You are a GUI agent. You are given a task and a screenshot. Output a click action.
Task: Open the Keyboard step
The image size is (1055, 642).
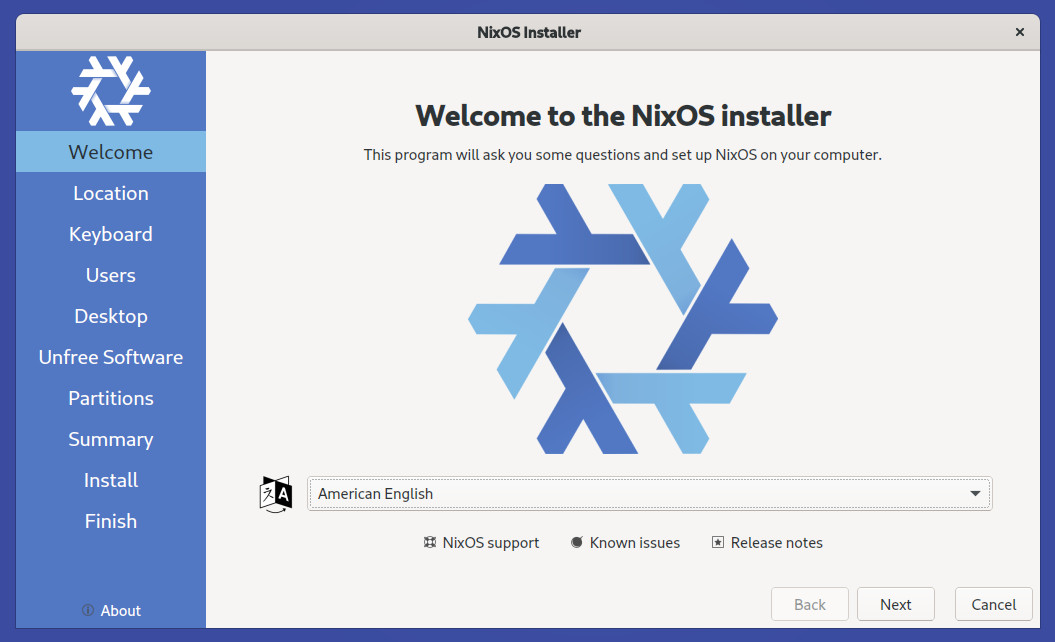111,234
